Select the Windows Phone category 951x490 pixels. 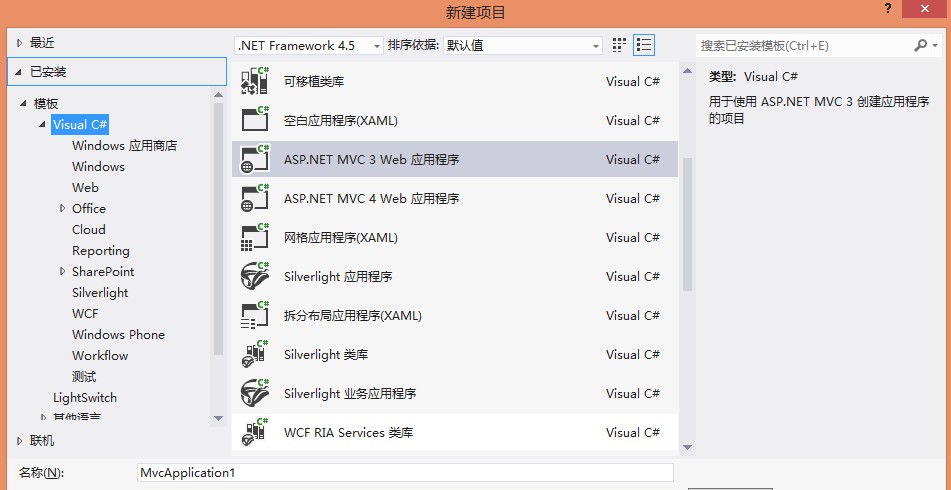(x=118, y=335)
